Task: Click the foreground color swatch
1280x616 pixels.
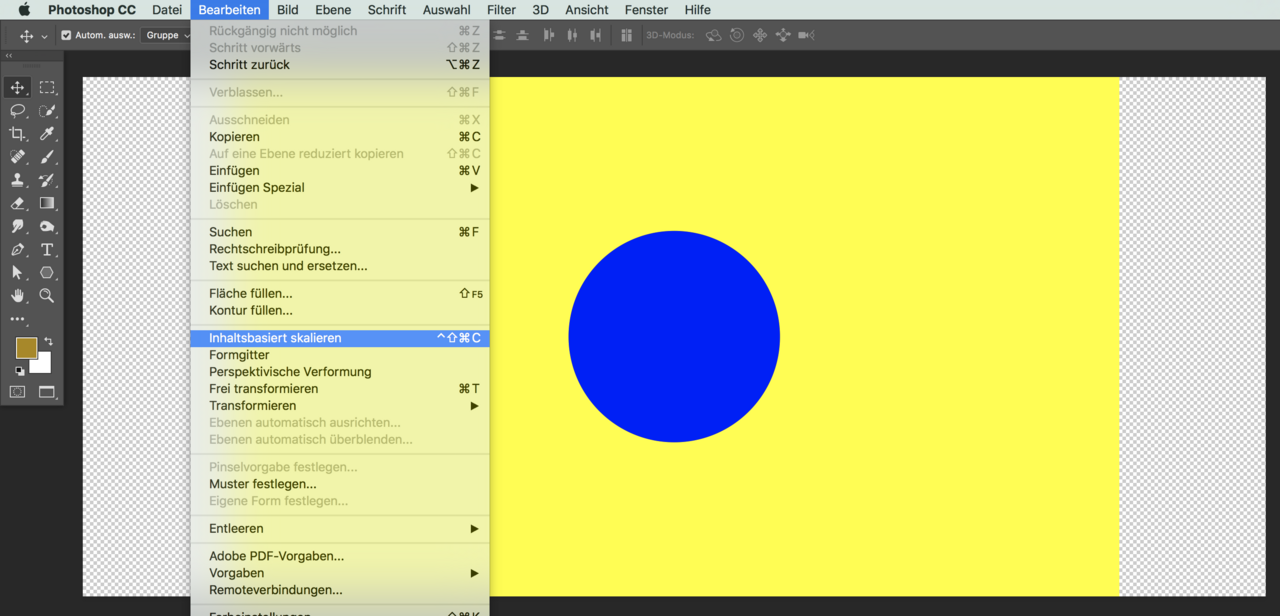Action: click(26, 347)
